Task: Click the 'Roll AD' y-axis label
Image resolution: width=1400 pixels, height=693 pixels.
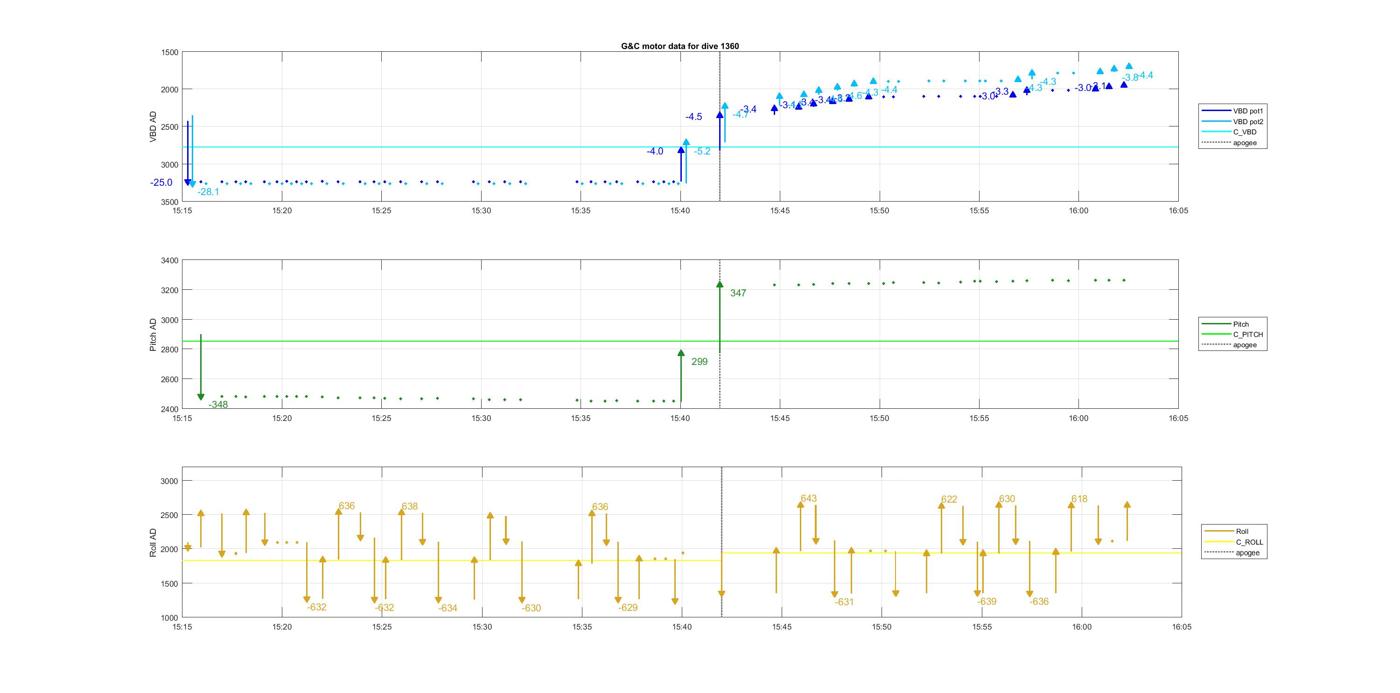Action: (153, 542)
